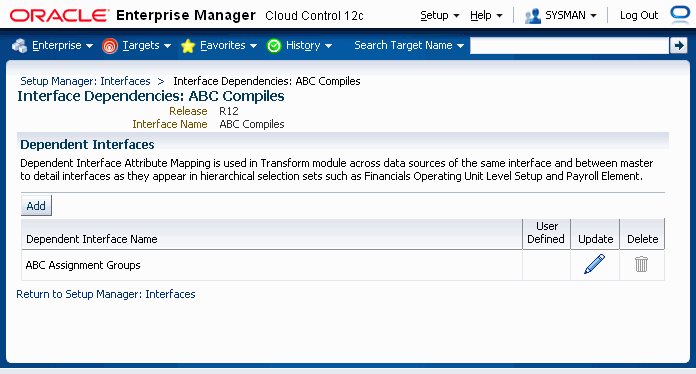
Task: Expand the Search Target Name dropdown
Action: point(409,45)
